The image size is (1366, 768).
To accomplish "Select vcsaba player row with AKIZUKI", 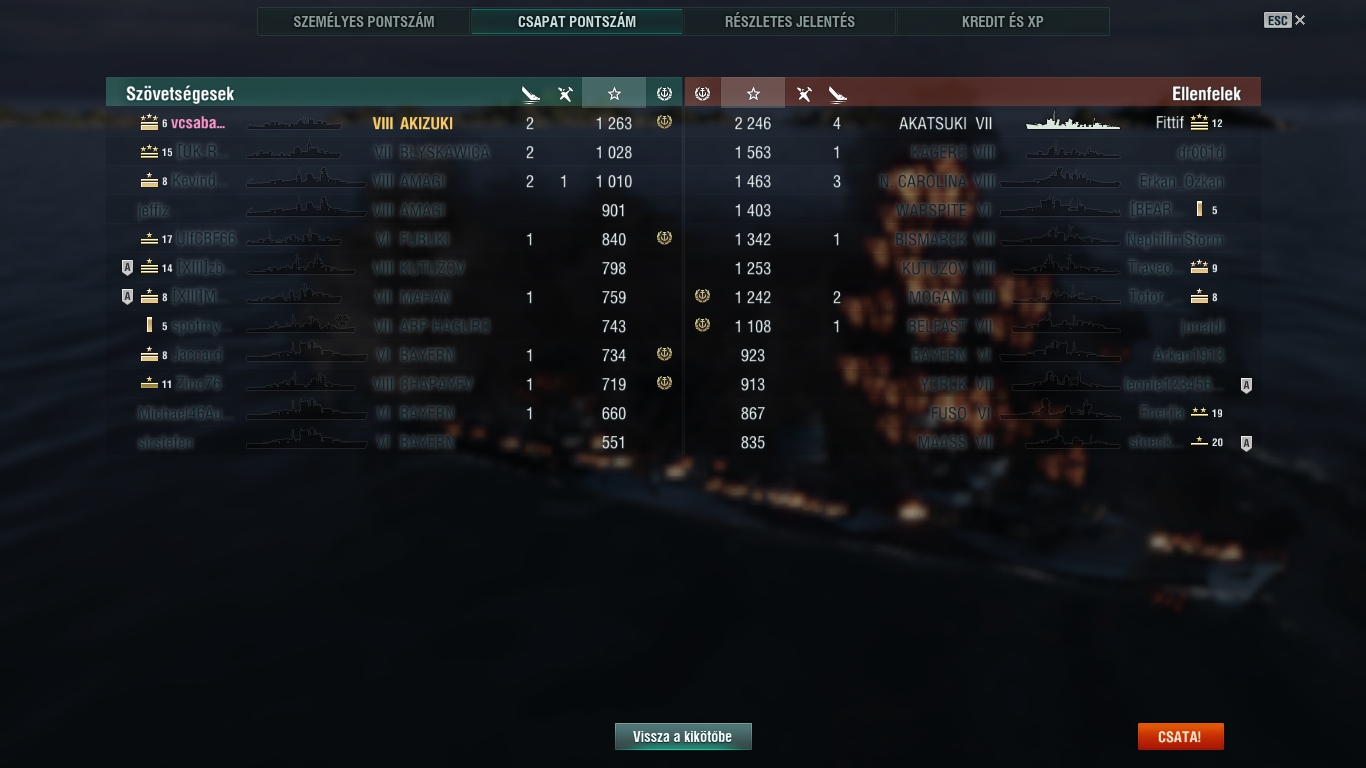I will (394, 123).
